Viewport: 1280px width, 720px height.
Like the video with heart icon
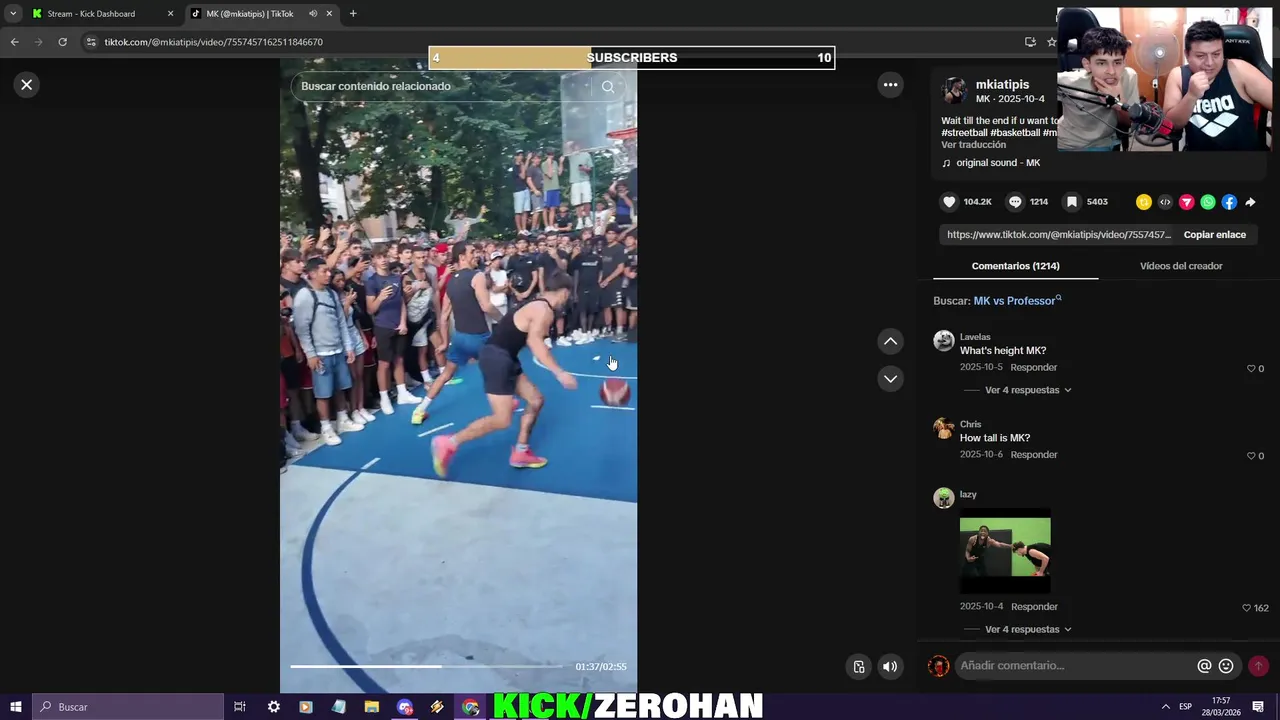click(949, 202)
